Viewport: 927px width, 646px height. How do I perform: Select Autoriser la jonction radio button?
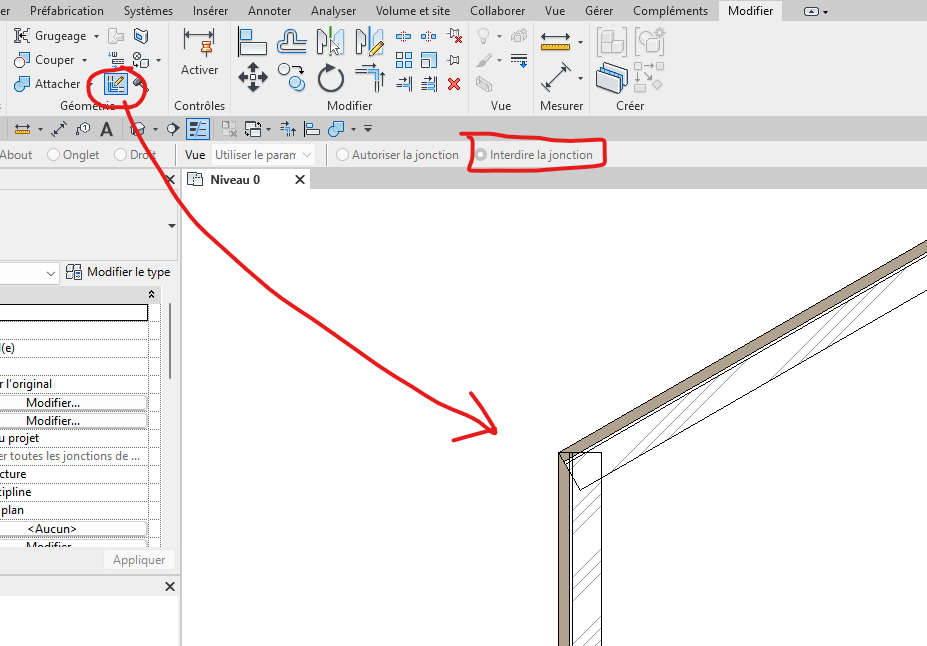click(397, 155)
